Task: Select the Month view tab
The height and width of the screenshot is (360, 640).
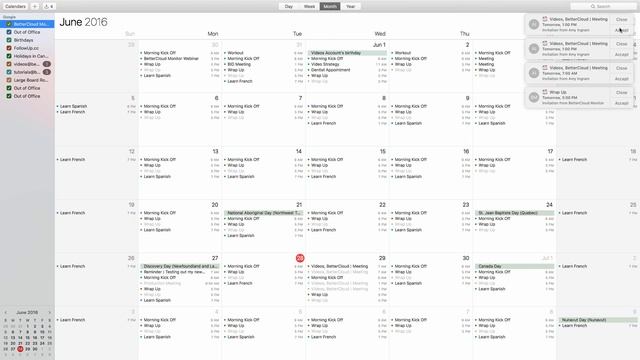Action: pos(330,7)
